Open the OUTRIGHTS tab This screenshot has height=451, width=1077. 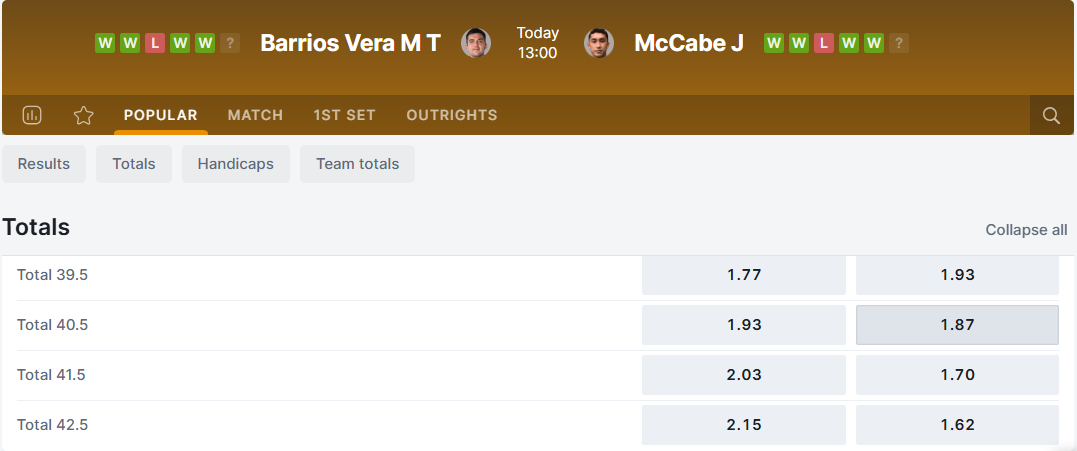click(x=452, y=115)
